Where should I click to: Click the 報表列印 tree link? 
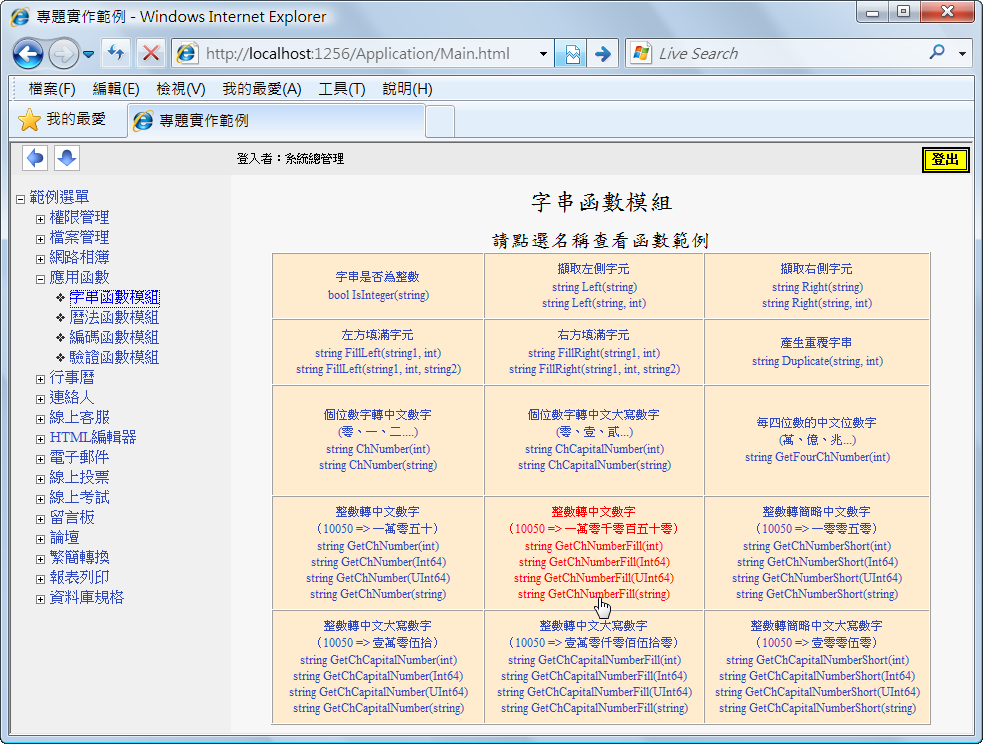click(x=79, y=577)
